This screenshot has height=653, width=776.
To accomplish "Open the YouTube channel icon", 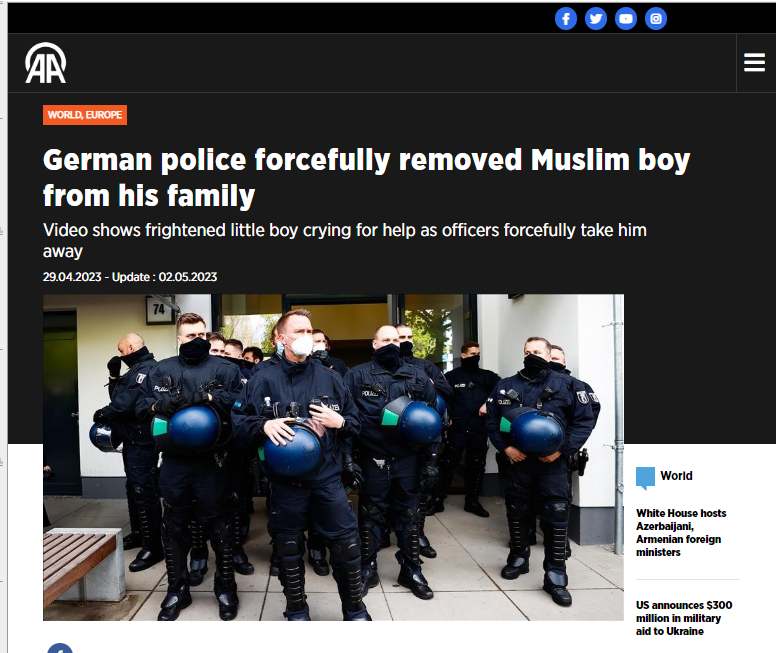I will tap(626, 19).
